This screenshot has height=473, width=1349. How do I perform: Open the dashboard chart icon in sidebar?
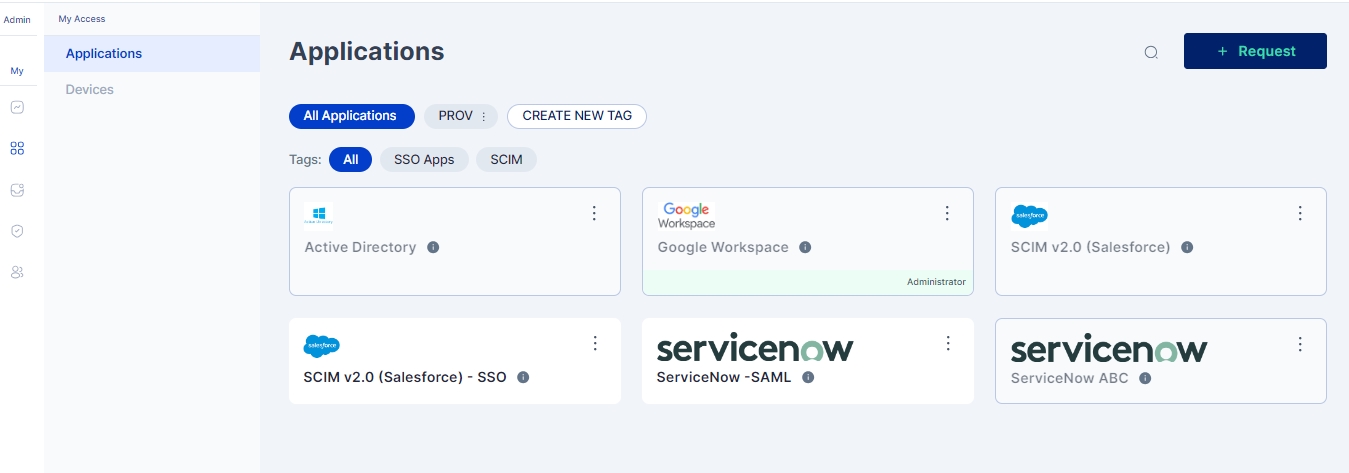click(x=17, y=107)
